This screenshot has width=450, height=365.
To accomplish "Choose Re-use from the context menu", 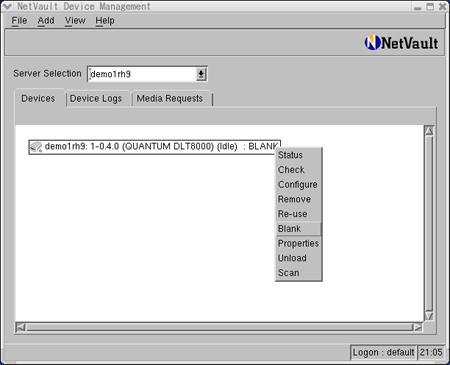I will tap(298, 214).
